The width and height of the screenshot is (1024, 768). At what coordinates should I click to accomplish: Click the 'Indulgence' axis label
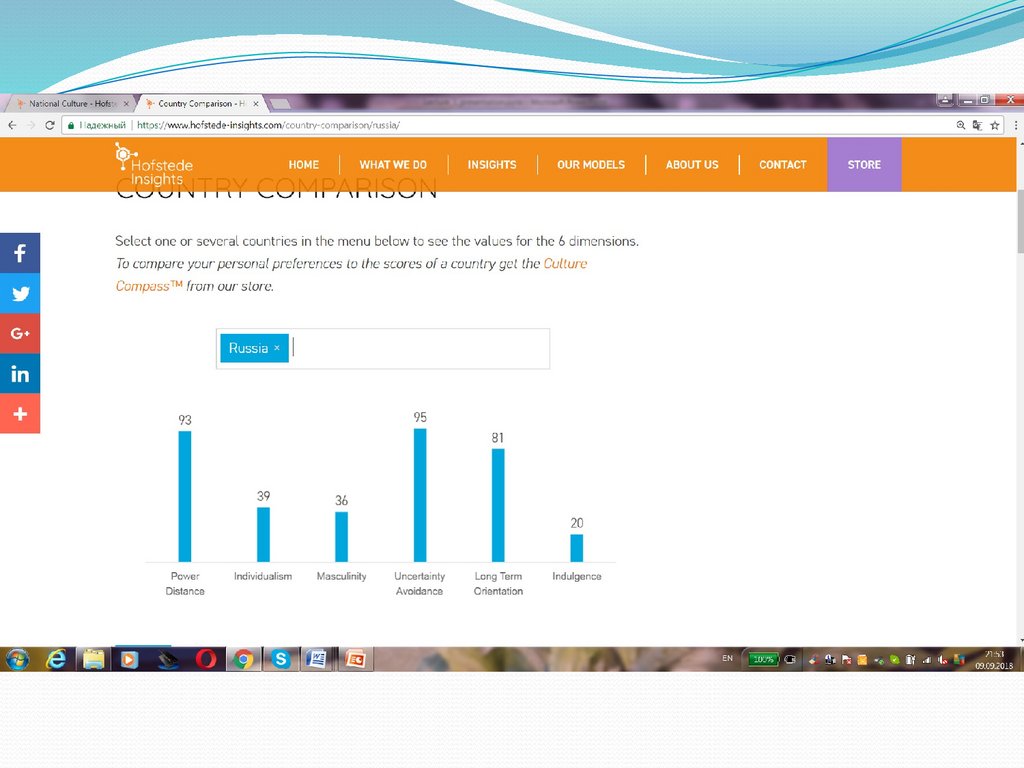tap(577, 576)
